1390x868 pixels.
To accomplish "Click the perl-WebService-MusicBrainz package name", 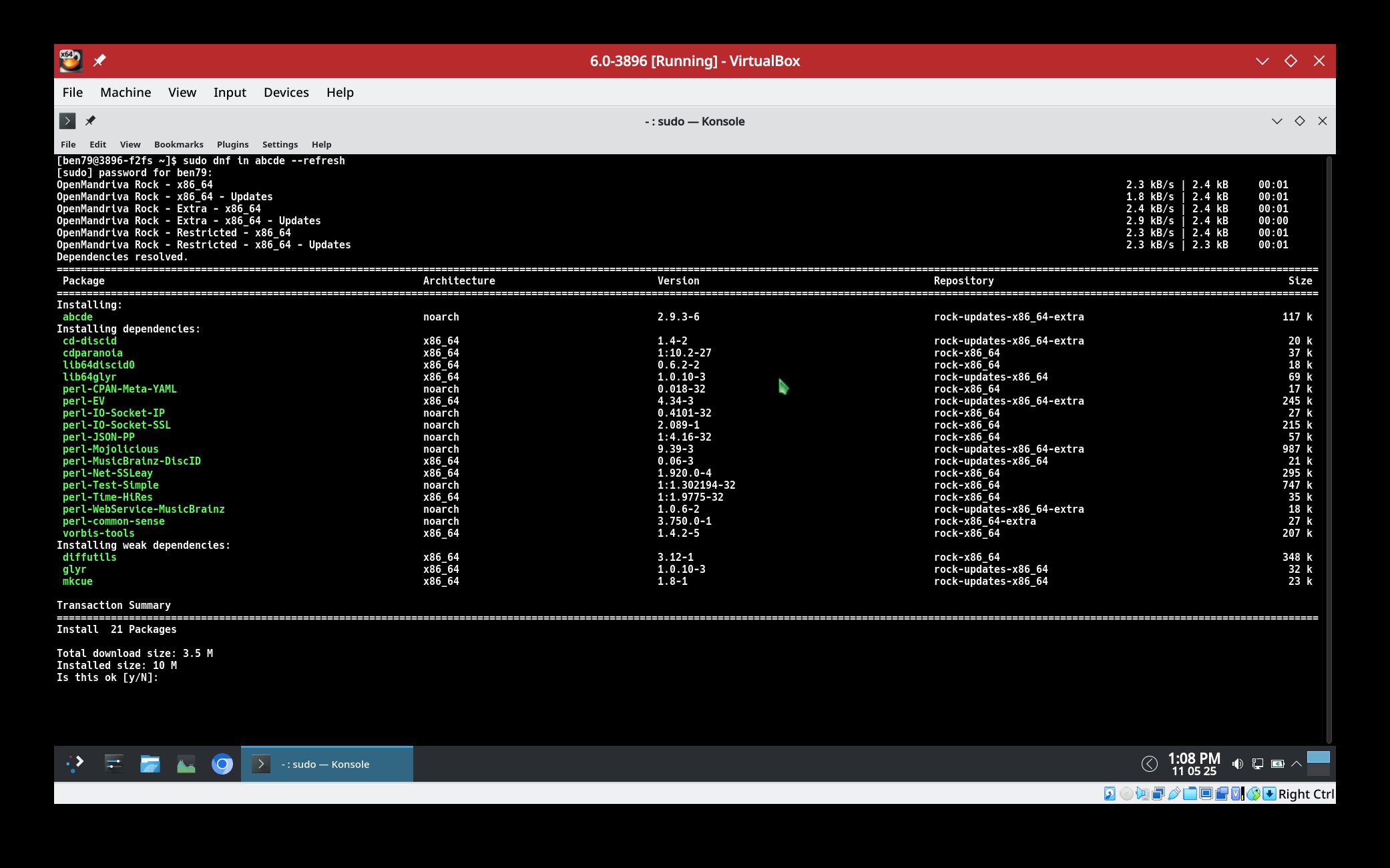I will click(x=144, y=509).
